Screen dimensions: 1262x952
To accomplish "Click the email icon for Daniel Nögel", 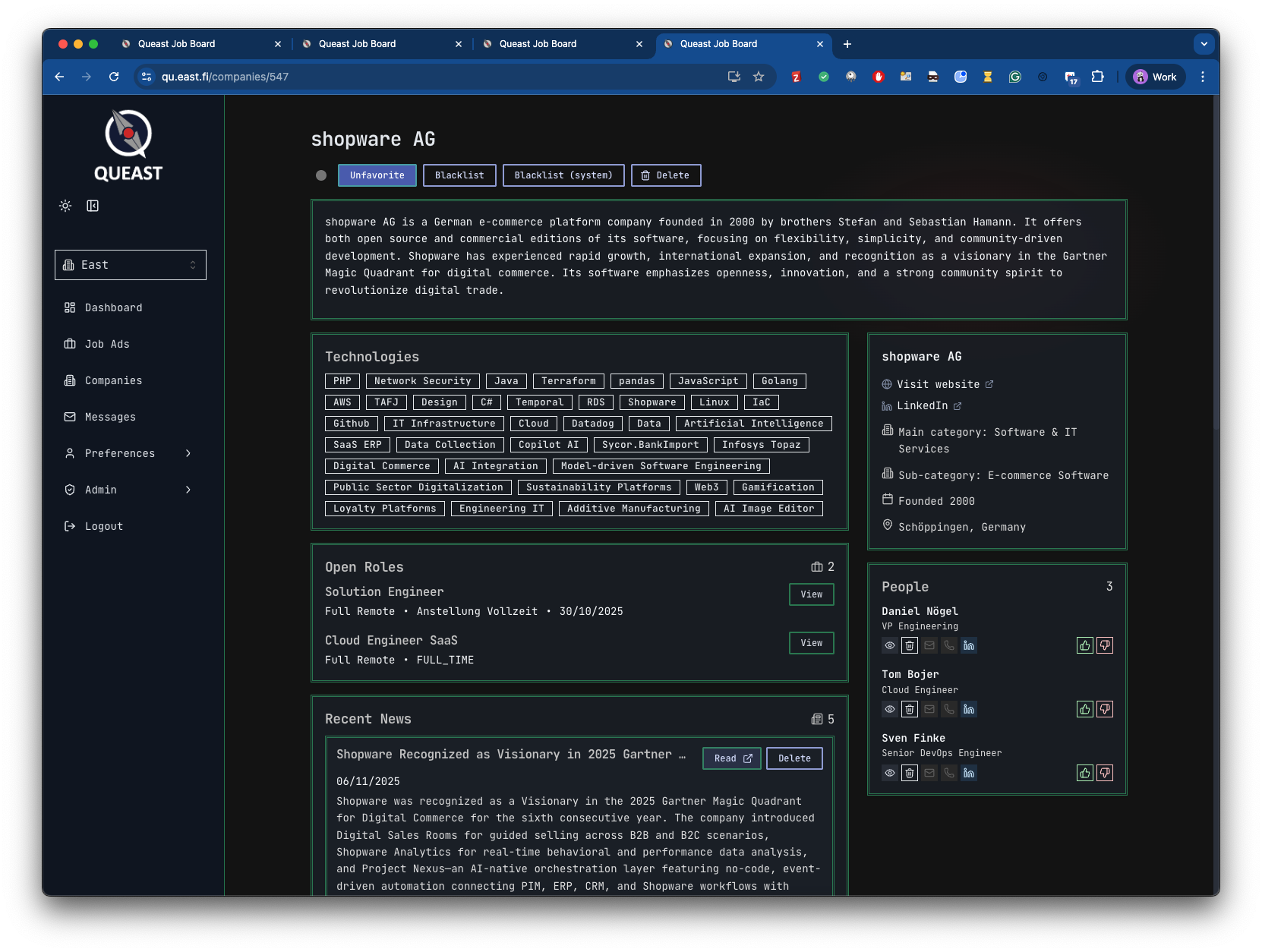I will [x=929, y=645].
